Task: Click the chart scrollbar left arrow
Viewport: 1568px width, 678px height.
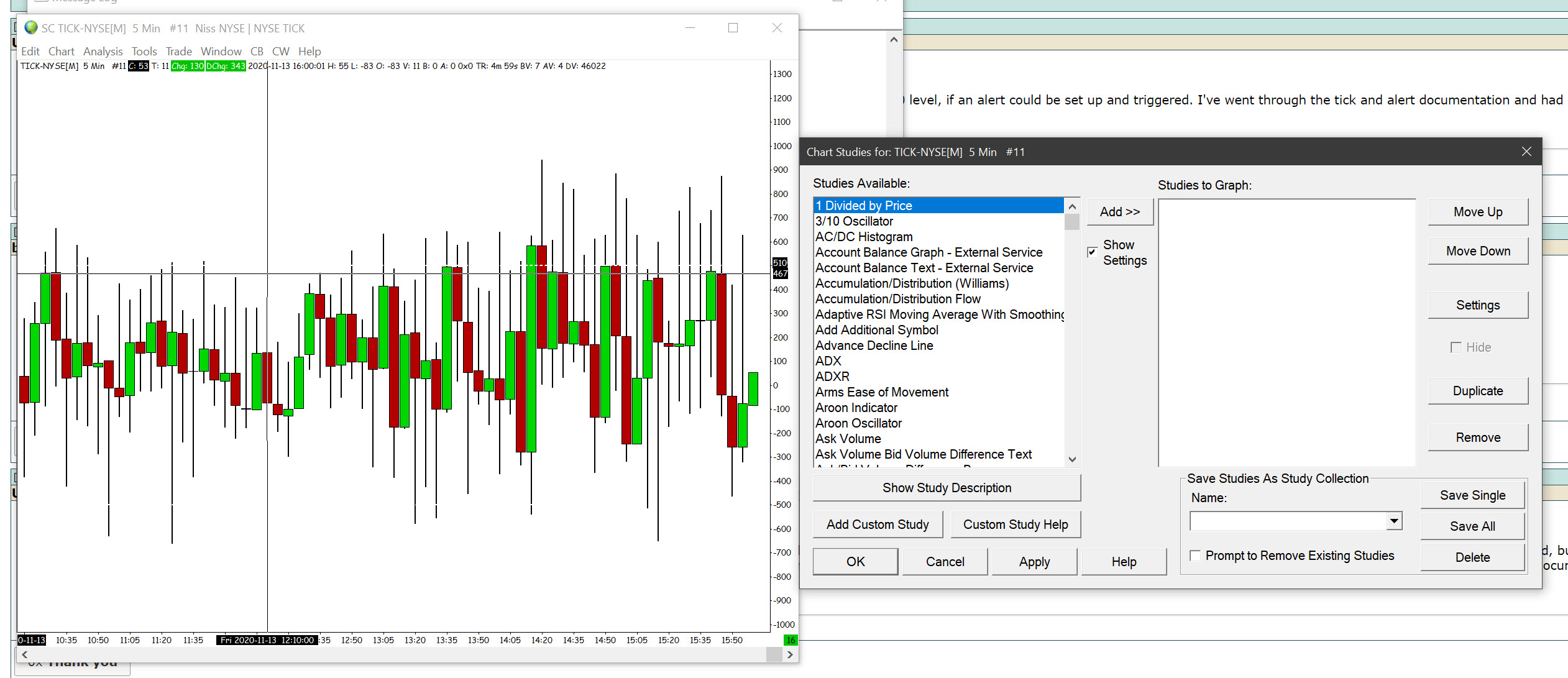Action: [25, 654]
